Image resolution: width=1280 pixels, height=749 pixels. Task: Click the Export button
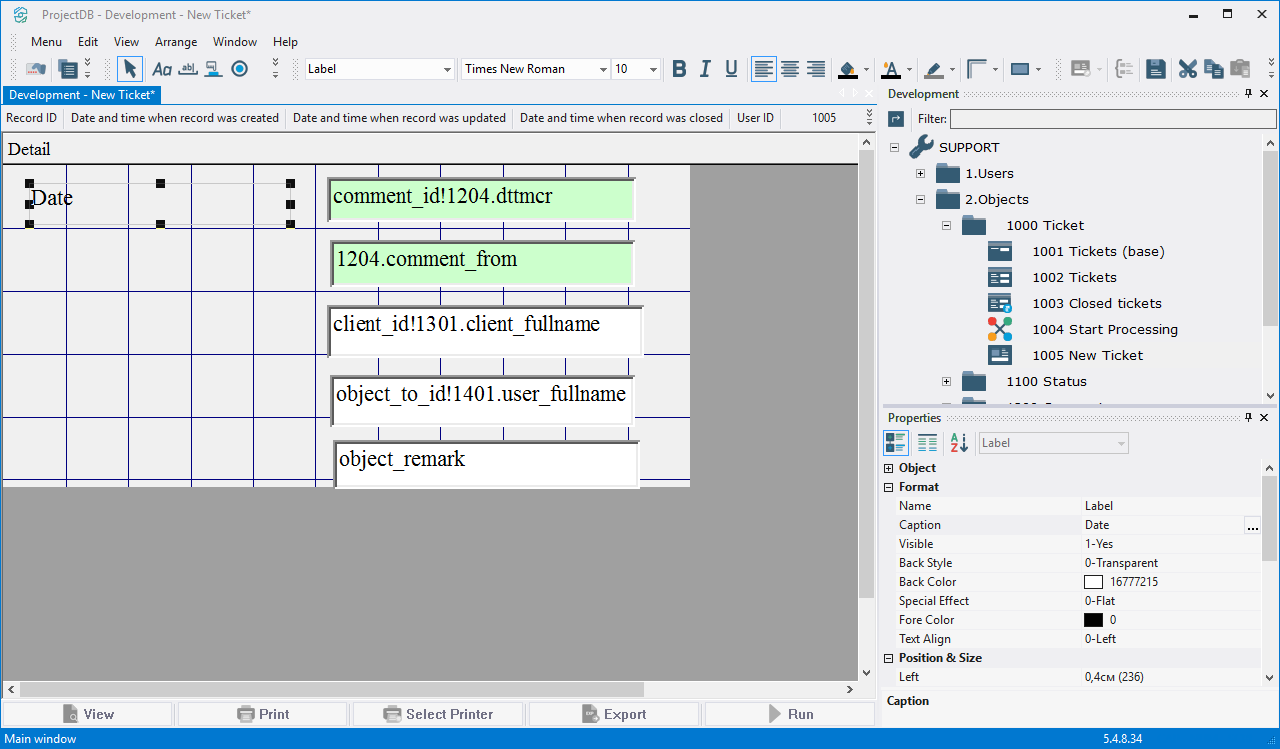pos(613,714)
